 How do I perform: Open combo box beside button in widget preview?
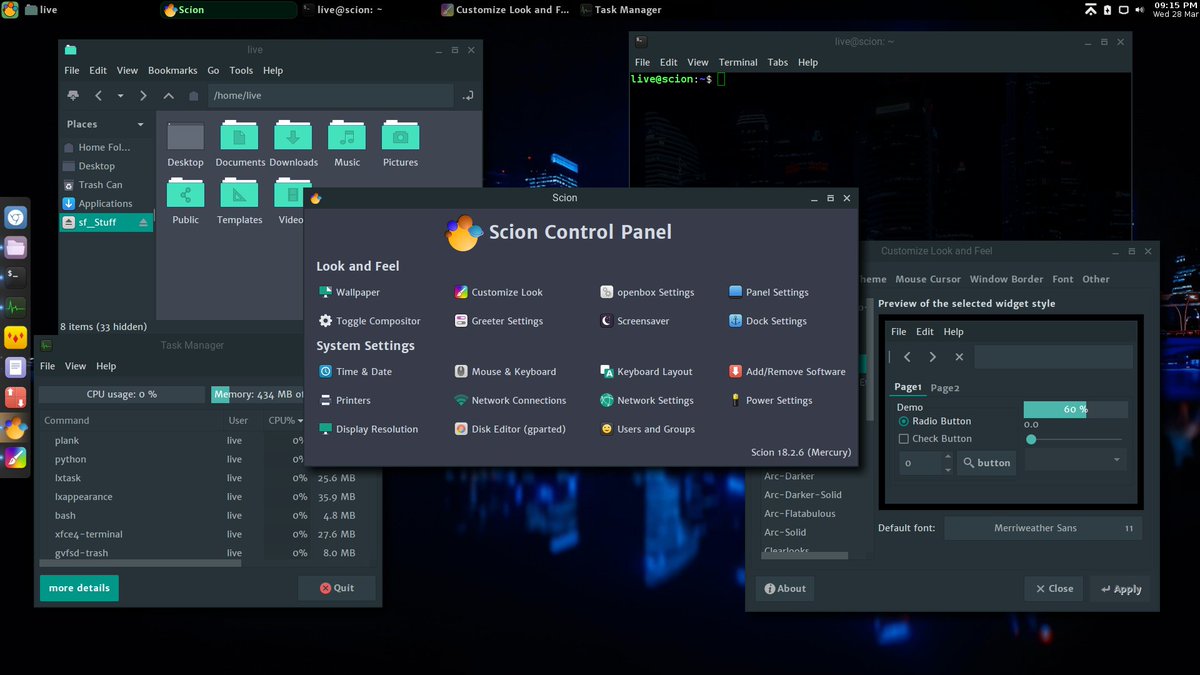[1075, 460]
